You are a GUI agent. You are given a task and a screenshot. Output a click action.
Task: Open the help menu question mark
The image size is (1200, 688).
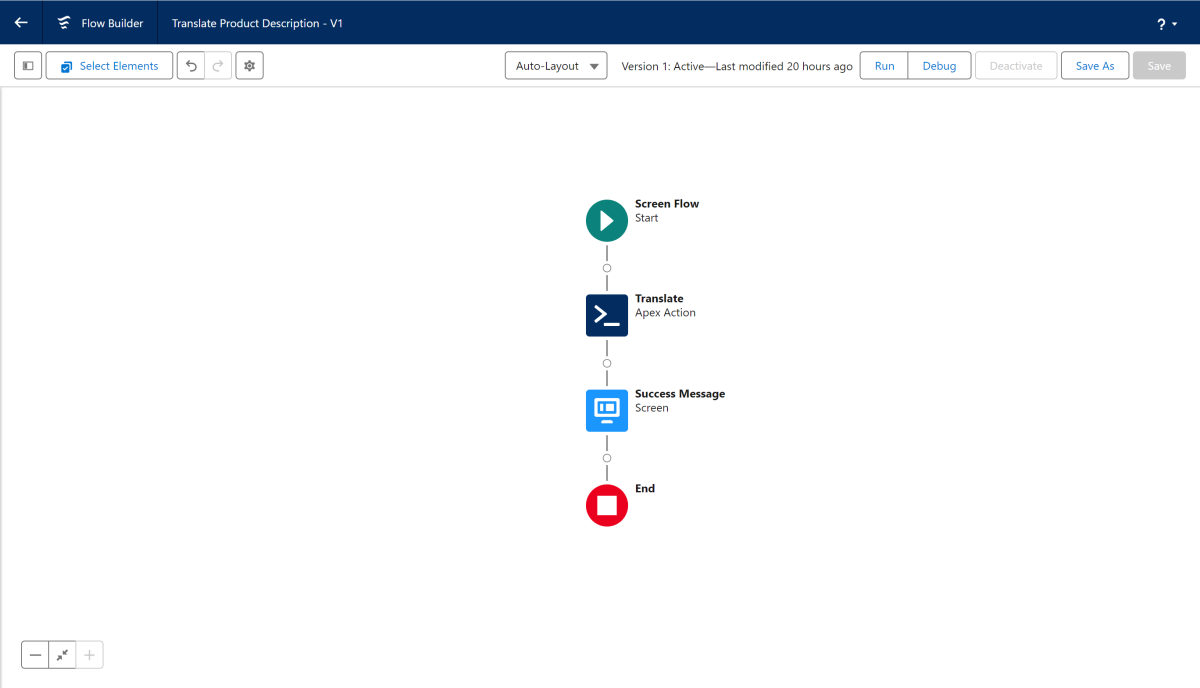click(1166, 23)
